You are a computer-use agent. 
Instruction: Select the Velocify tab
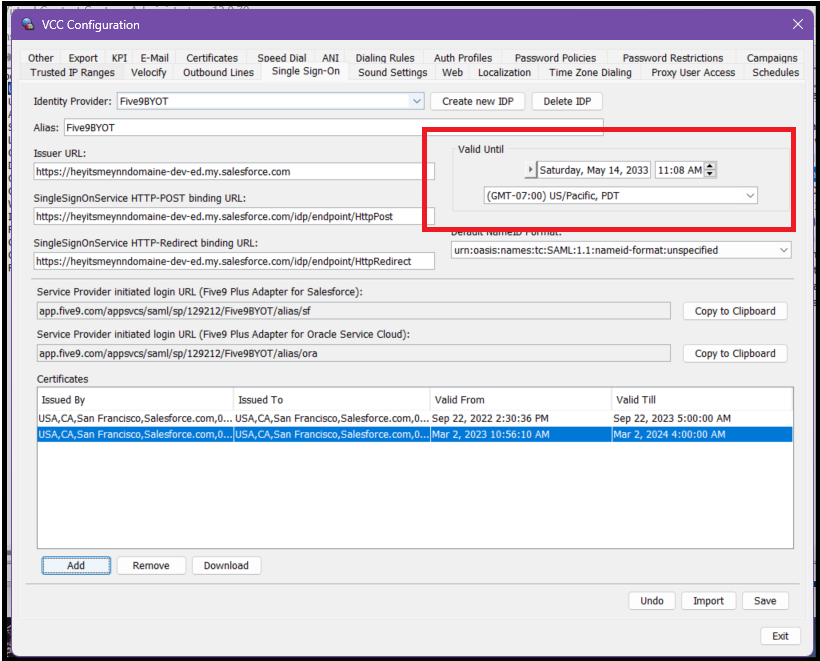[x=149, y=72]
